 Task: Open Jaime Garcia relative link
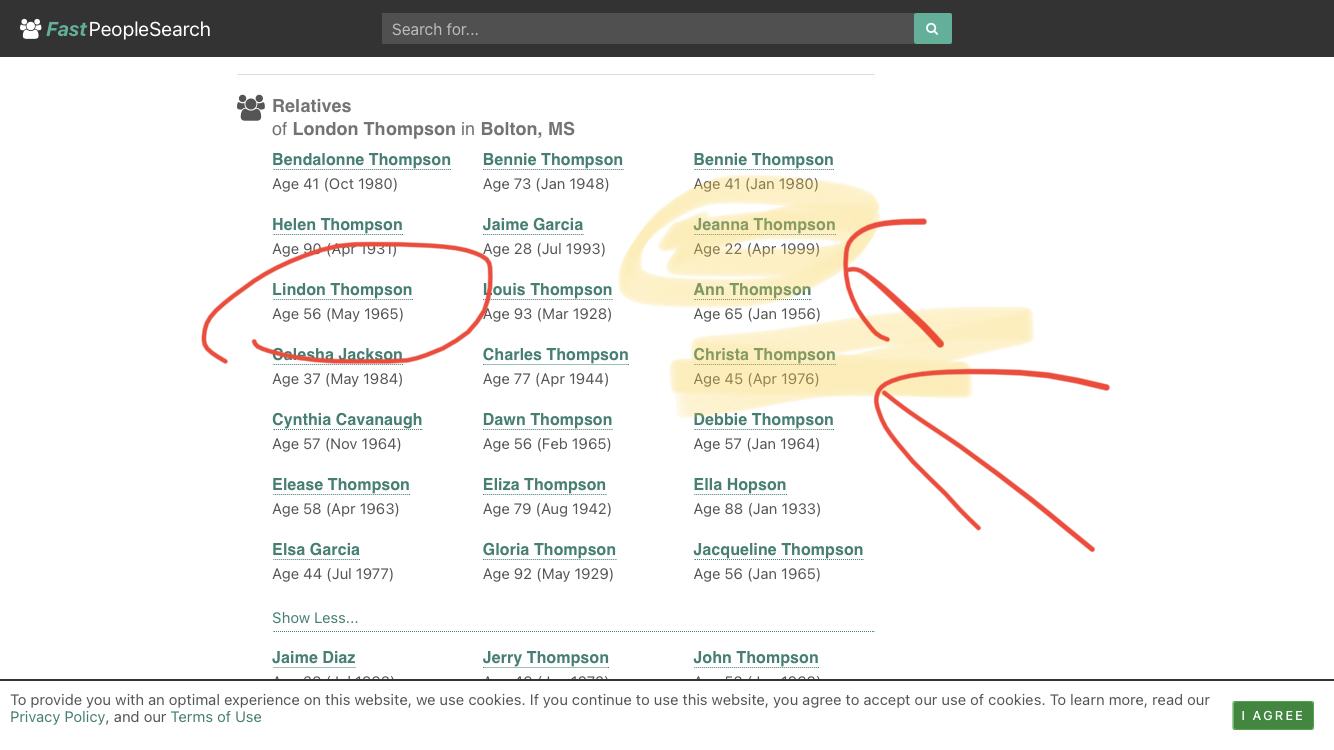pyautogui.click(x=532, y=225)
